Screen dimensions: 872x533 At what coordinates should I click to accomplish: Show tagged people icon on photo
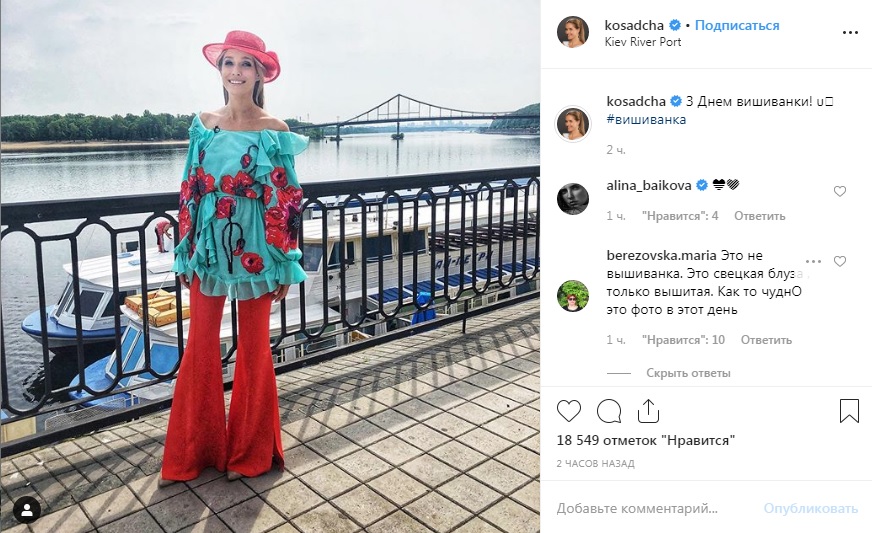point(26,509)
